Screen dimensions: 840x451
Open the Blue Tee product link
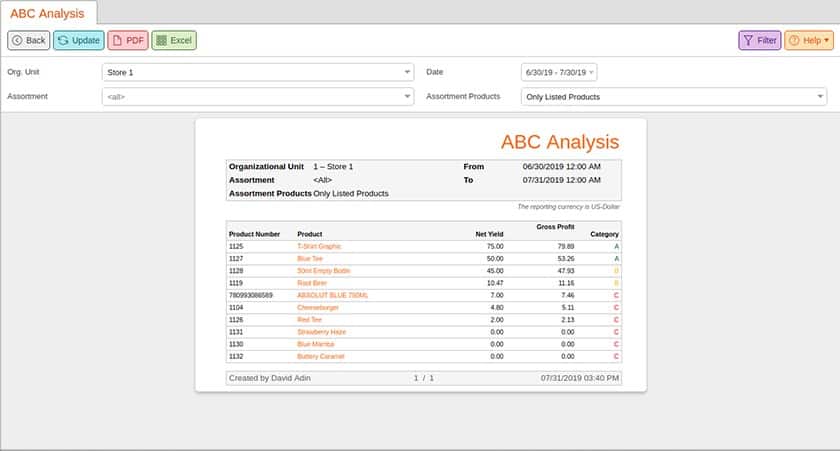[311, 258]
